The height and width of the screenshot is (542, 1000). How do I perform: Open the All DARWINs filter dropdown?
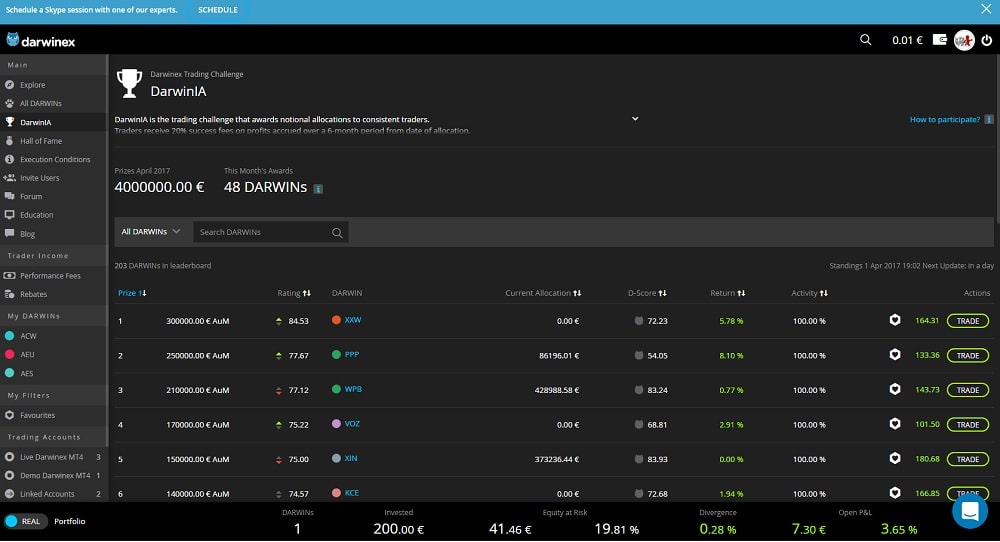tap(150, 232)
